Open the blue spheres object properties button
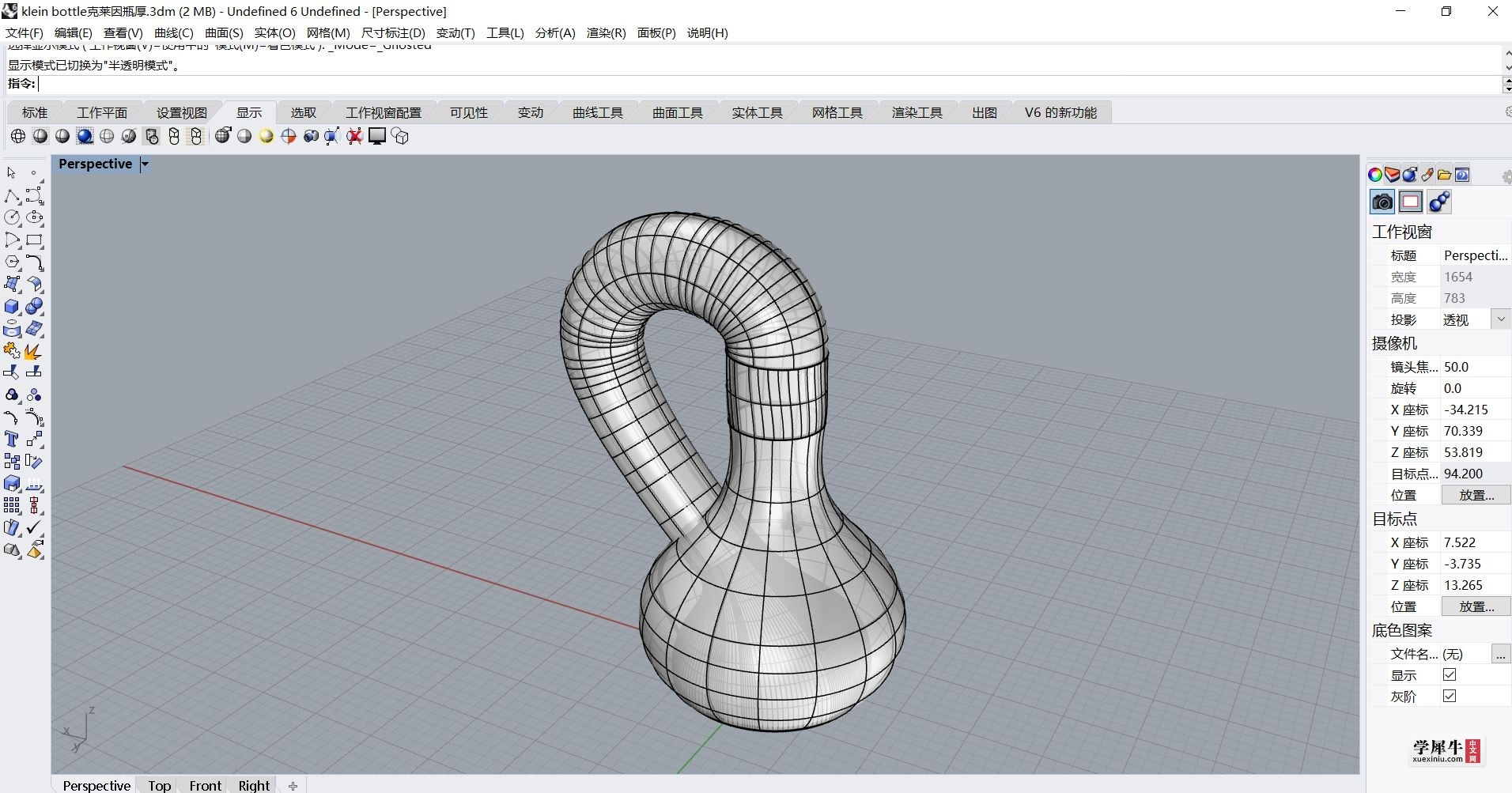The height and width of the screenshot is (793, 1512). click(x=1439, y=202)
